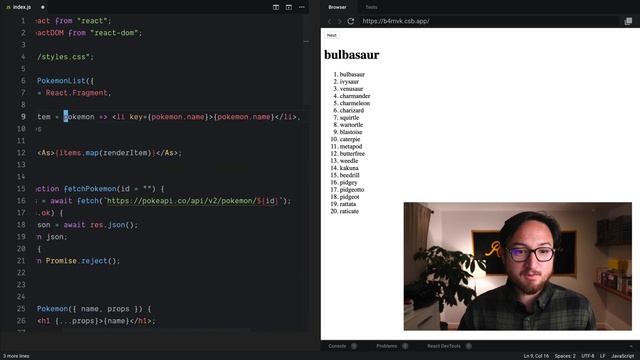
Task: Click list item 'ivysaur'
Action: tap(349, 82)
